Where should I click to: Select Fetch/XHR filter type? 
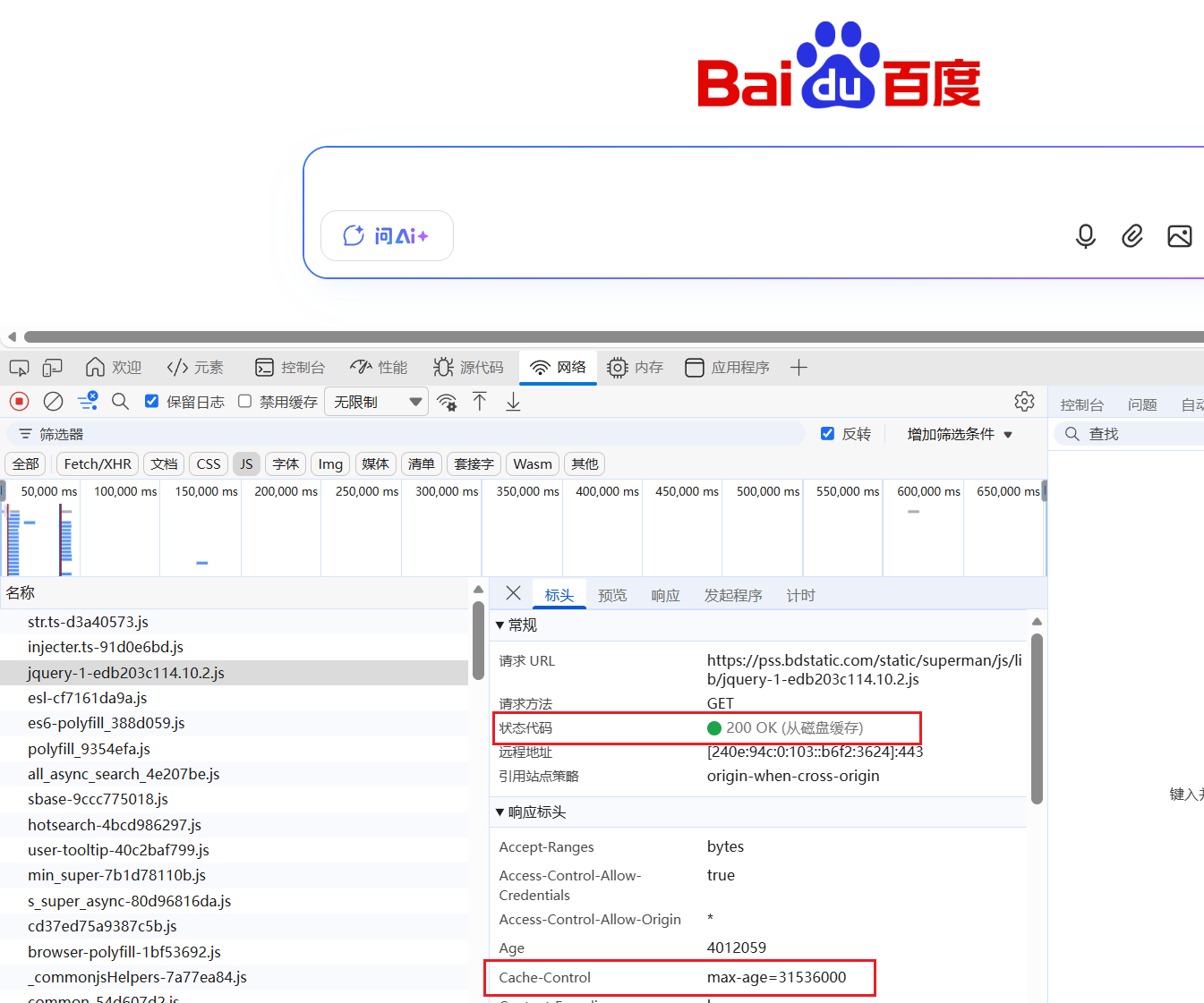coord(98,464)
